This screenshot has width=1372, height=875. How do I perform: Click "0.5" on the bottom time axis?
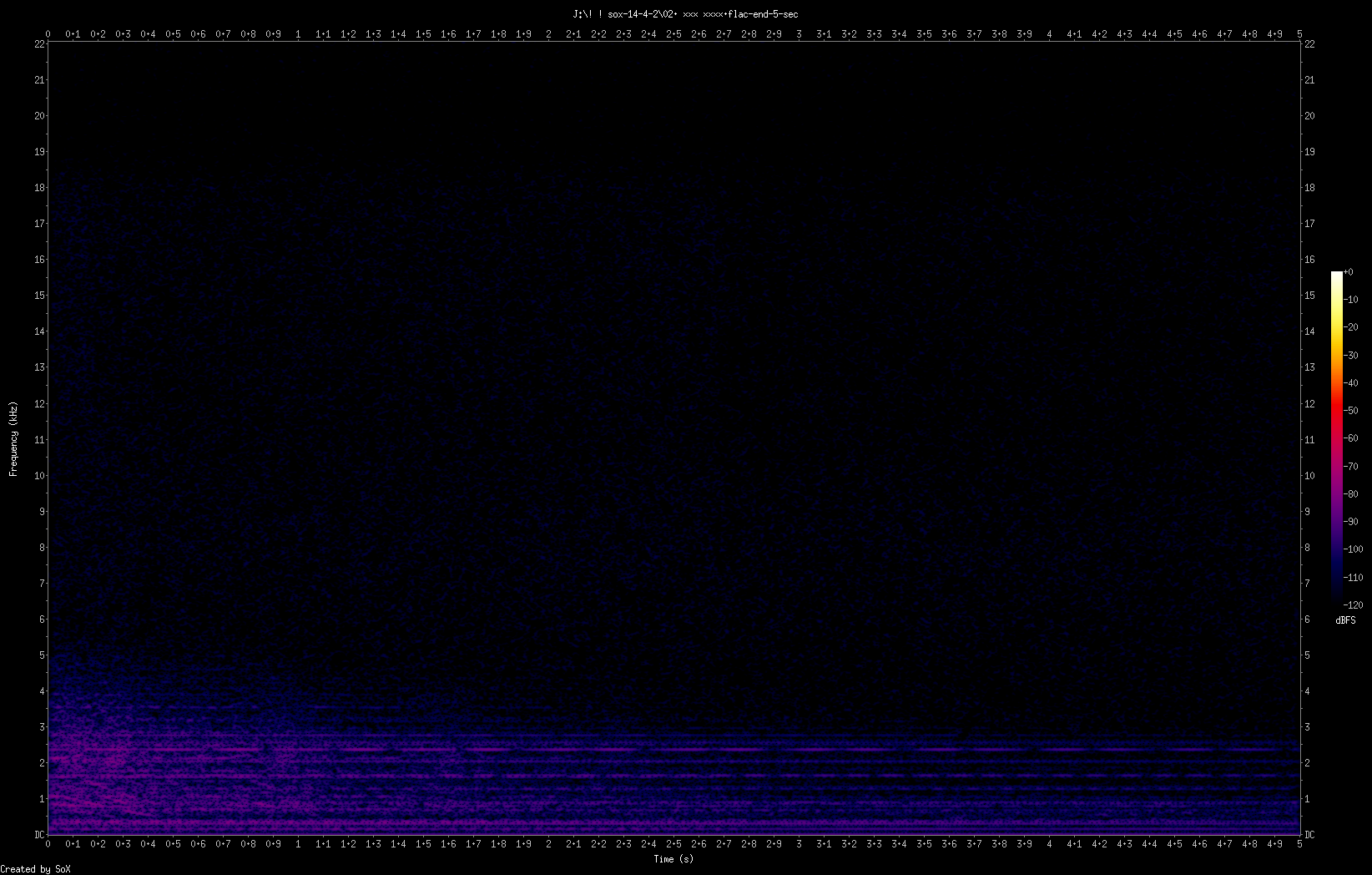pyautogui.click(x=173, y=844)
